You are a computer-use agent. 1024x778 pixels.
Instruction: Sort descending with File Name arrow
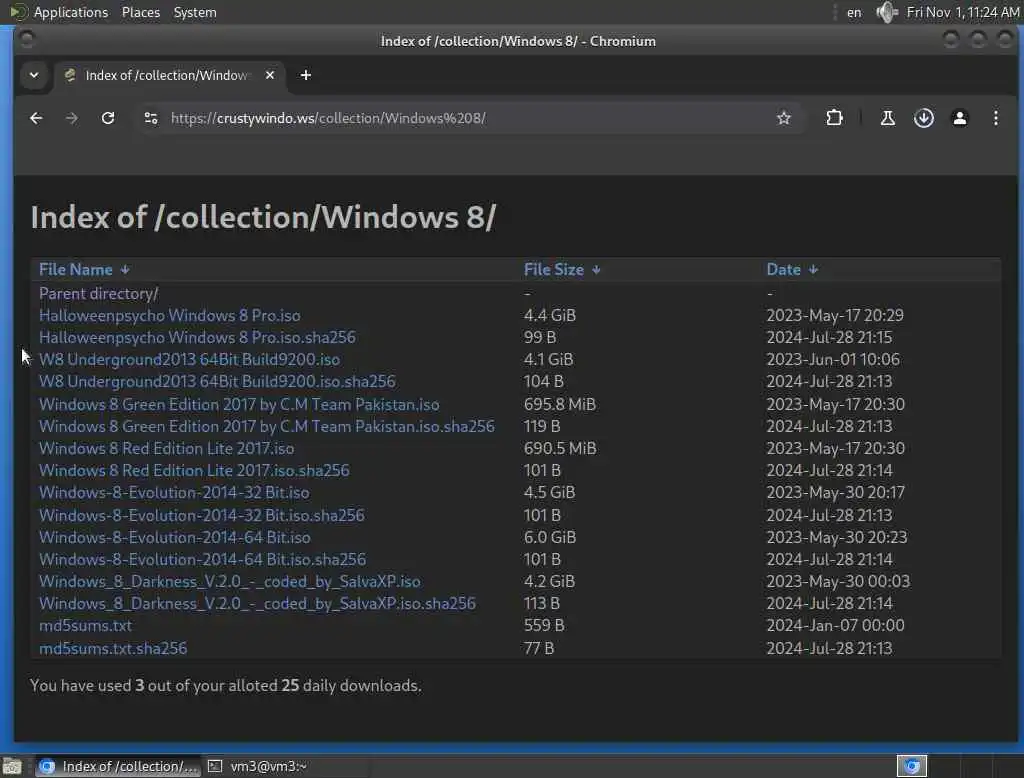click(125, 270)
